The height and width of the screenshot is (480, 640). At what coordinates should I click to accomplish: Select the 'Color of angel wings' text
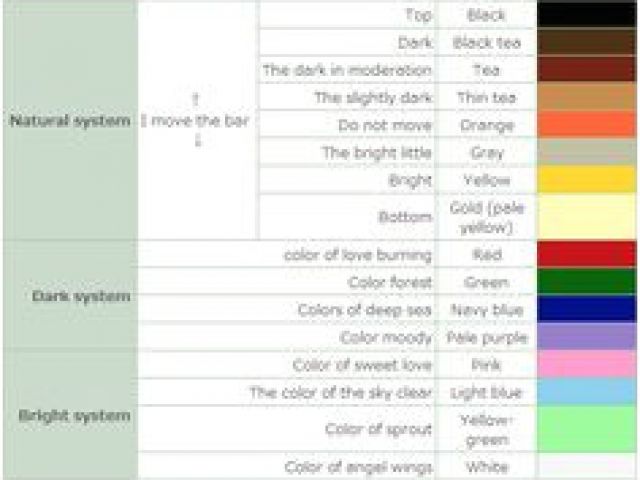pos(358,467)
